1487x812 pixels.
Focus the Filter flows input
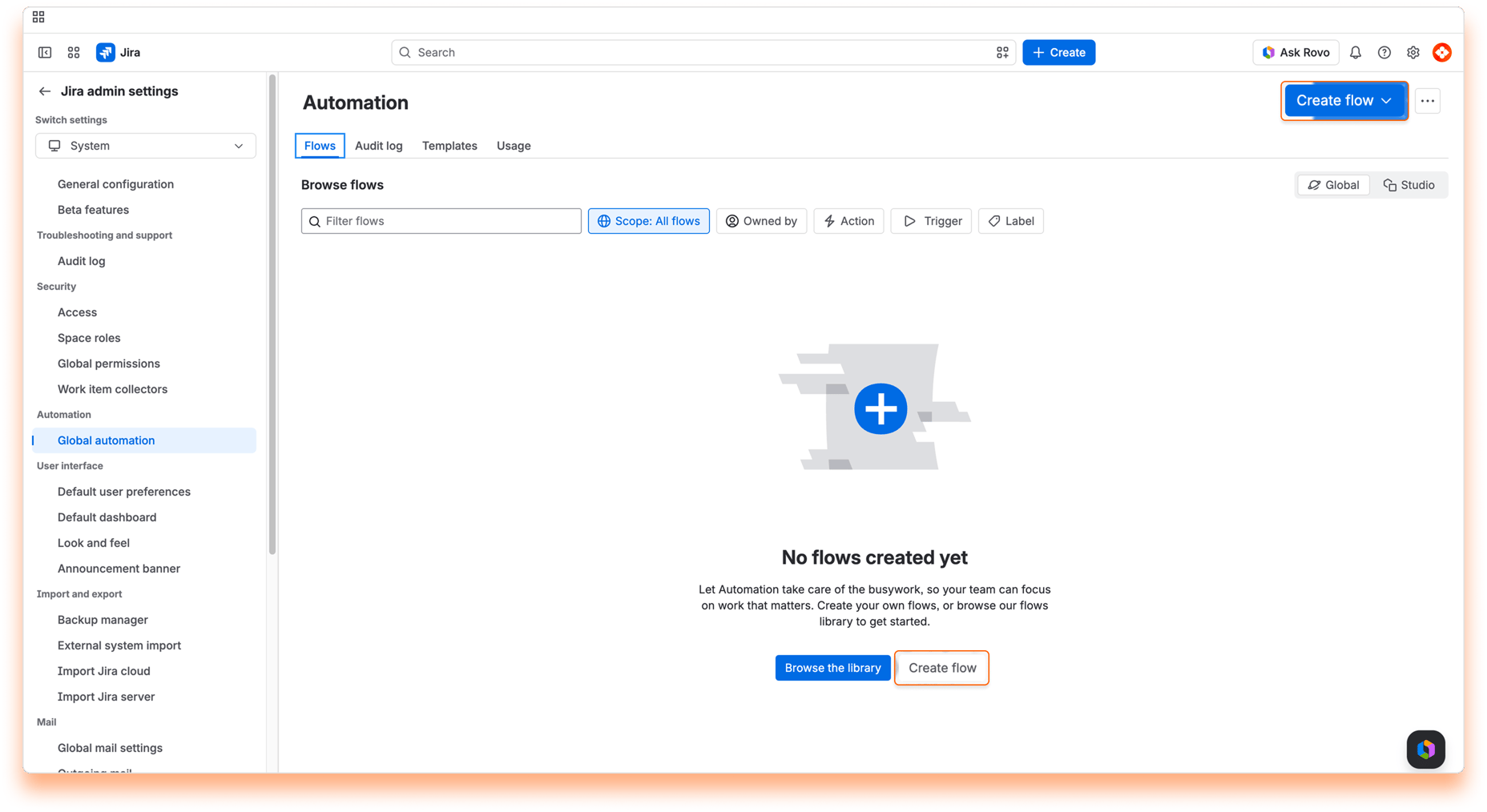click(441, 221)
